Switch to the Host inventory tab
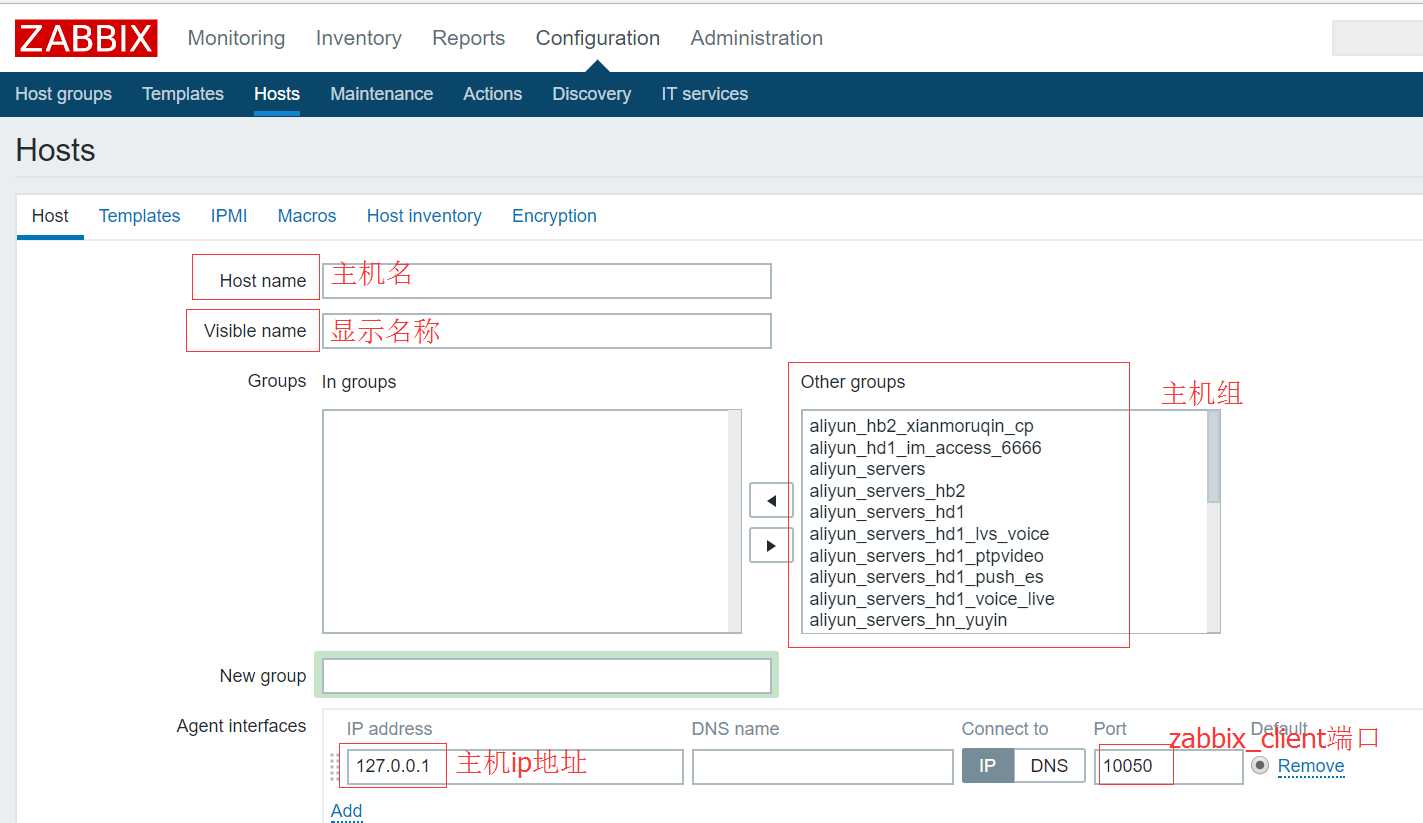Viewport: 1423px width, 823px height. (424, 216)
